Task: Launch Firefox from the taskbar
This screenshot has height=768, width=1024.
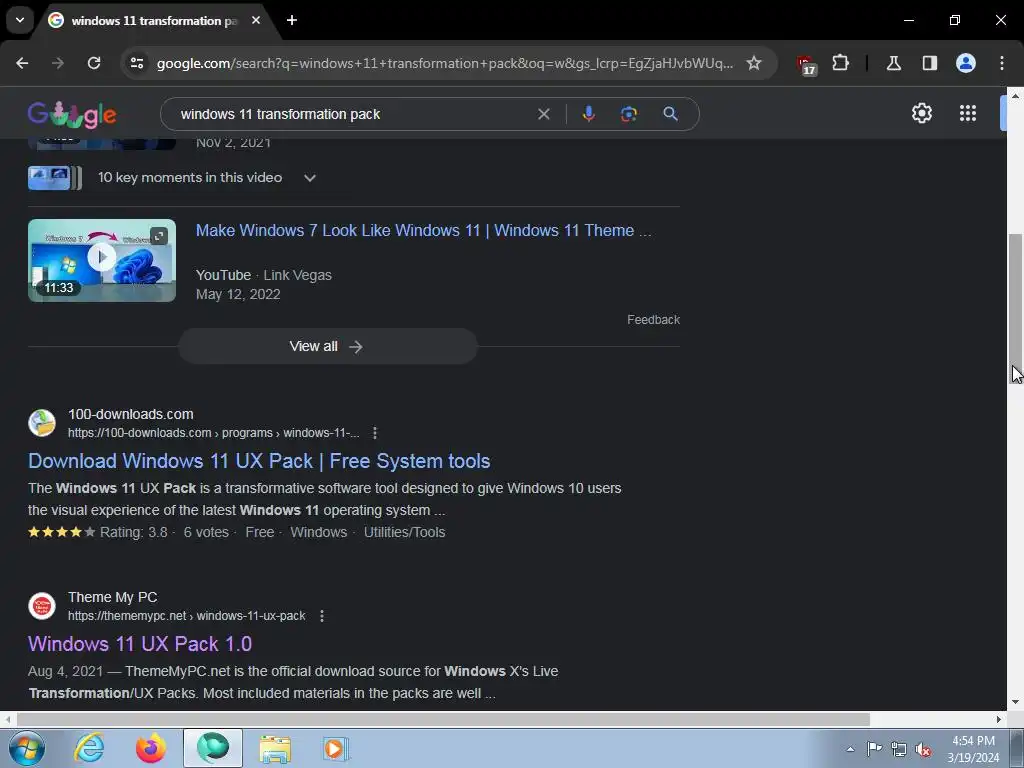Action: coord(151,748)
